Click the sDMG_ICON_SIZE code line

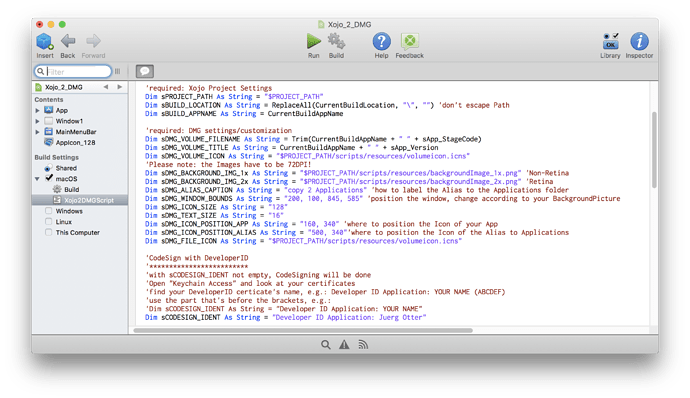(216, 207)
